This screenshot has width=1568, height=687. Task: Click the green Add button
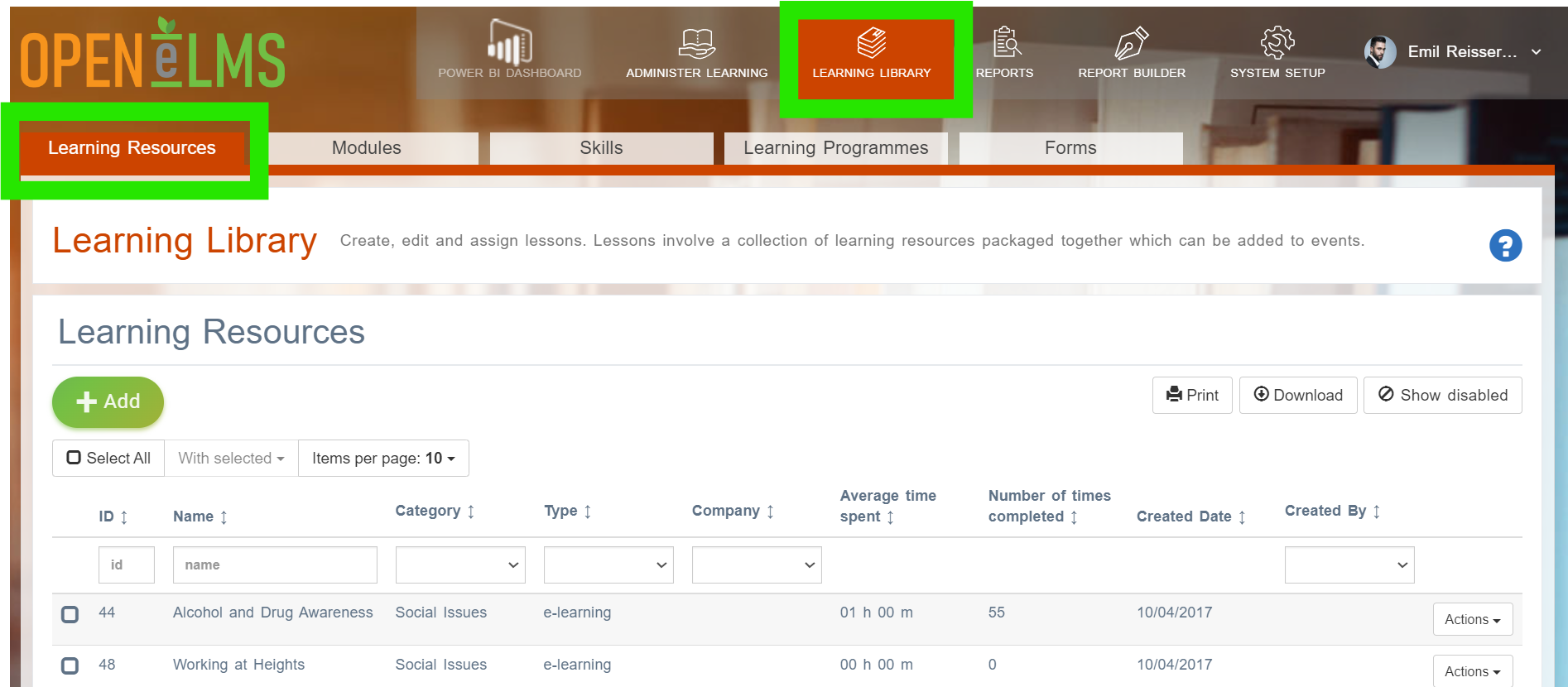[x=108, y=402]
